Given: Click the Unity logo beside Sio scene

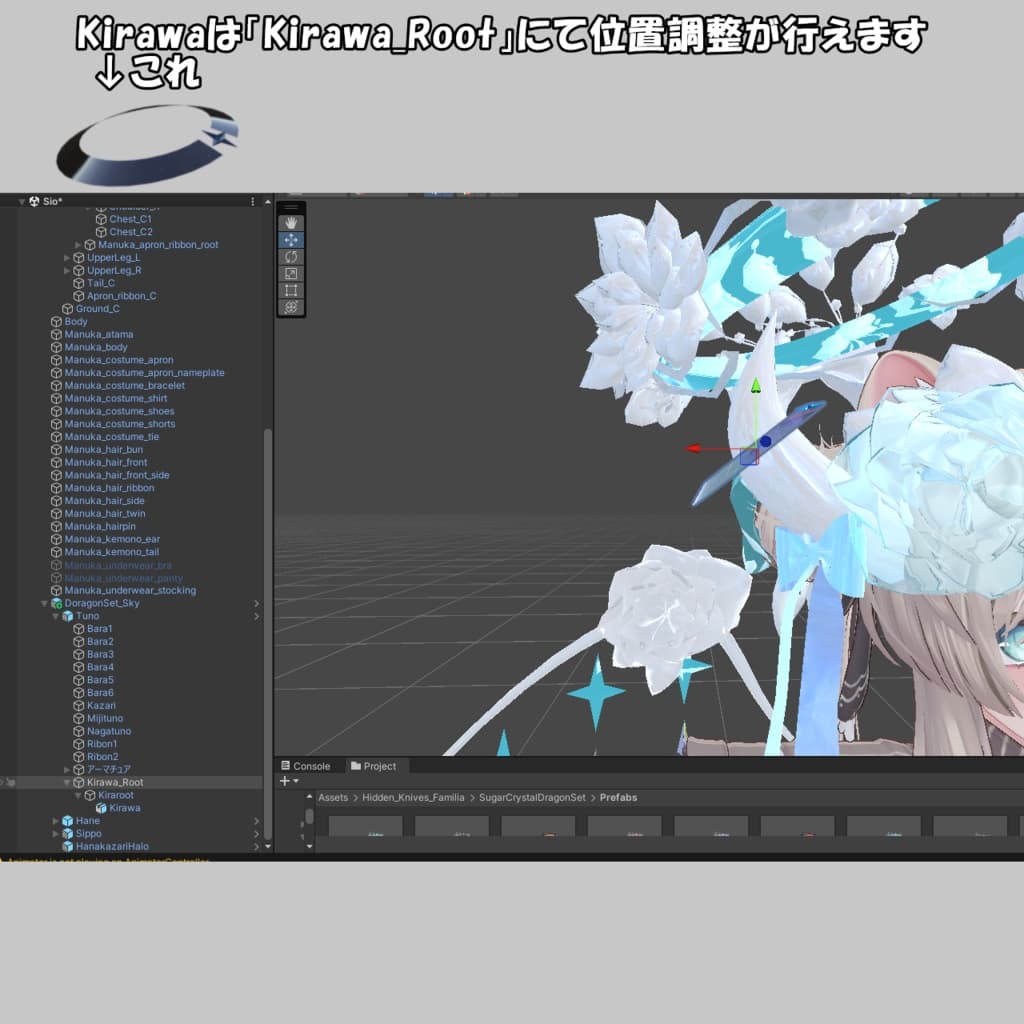Looking at the screenshot, I should point(34,201).
